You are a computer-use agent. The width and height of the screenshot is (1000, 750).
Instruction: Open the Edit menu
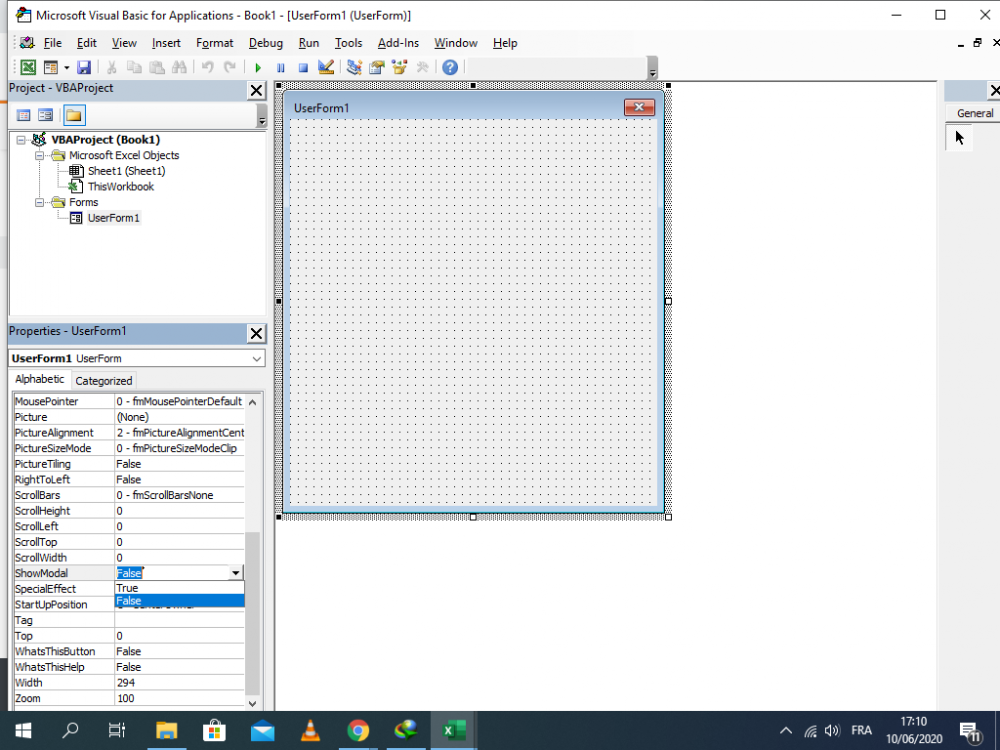coord(87,43)
